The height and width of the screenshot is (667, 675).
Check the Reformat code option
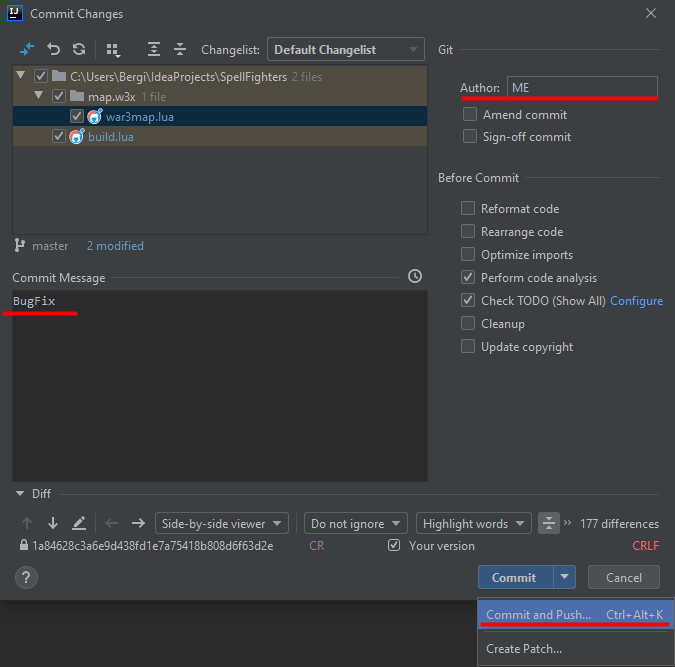click(x=468, y=208)
